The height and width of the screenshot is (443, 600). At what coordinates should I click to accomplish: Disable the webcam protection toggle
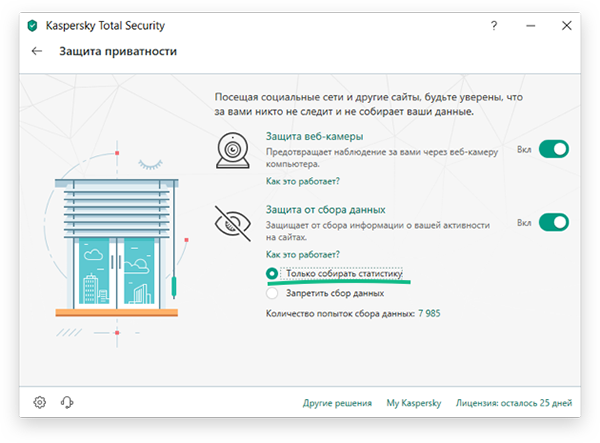pos(553,149)
